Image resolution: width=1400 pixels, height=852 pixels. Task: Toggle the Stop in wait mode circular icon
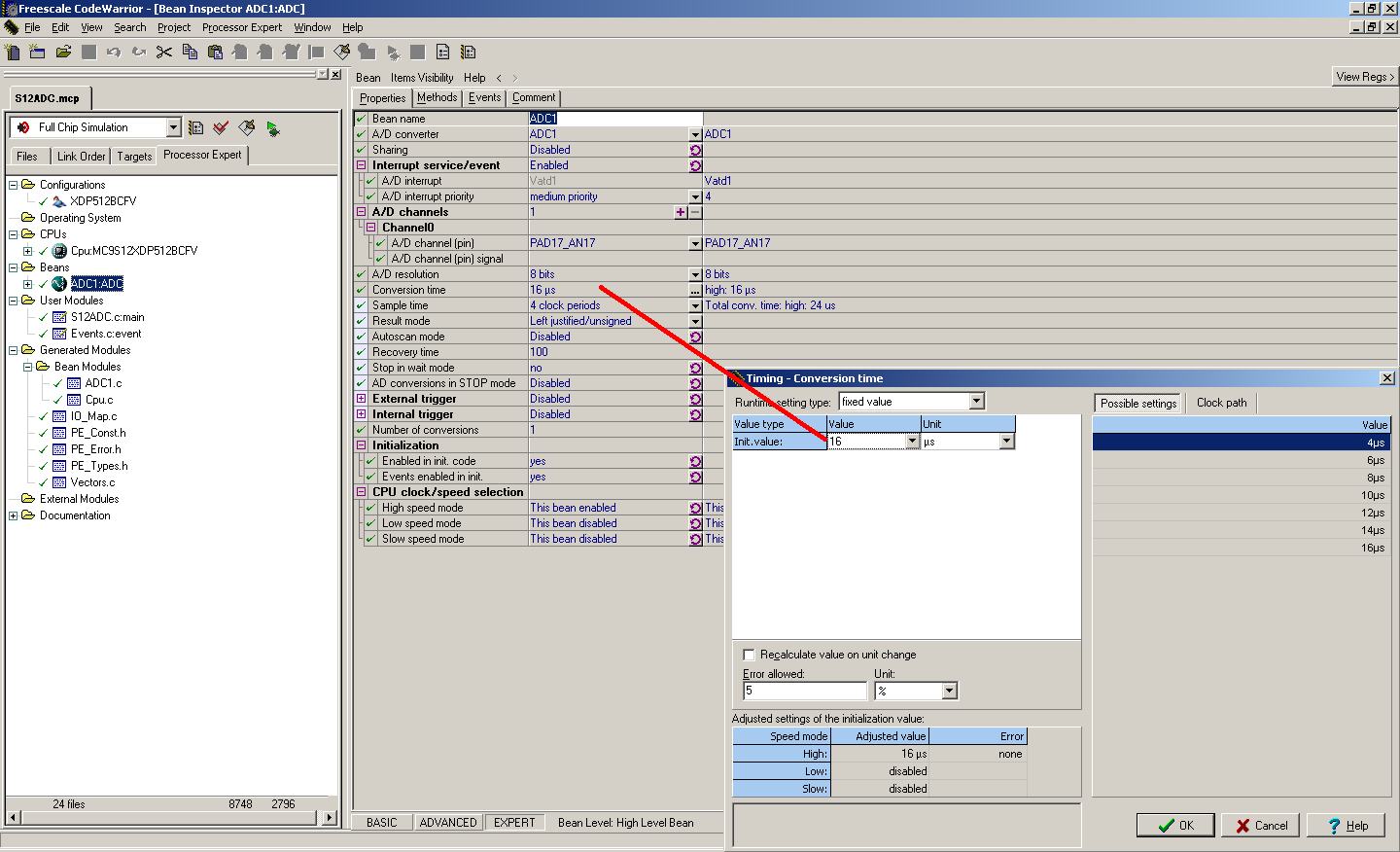pos(695,368)
